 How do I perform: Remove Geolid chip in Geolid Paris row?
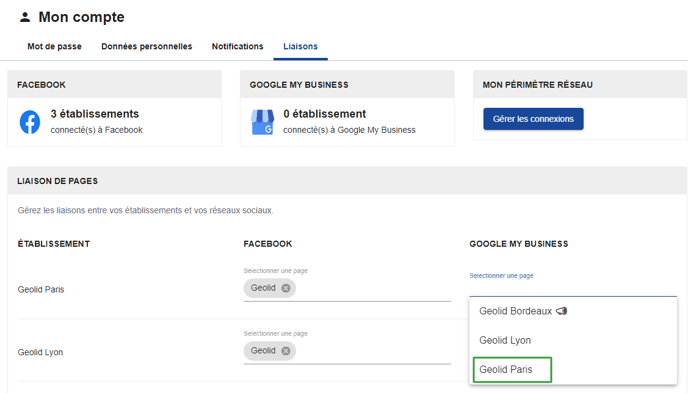click(x=286, y=288)
